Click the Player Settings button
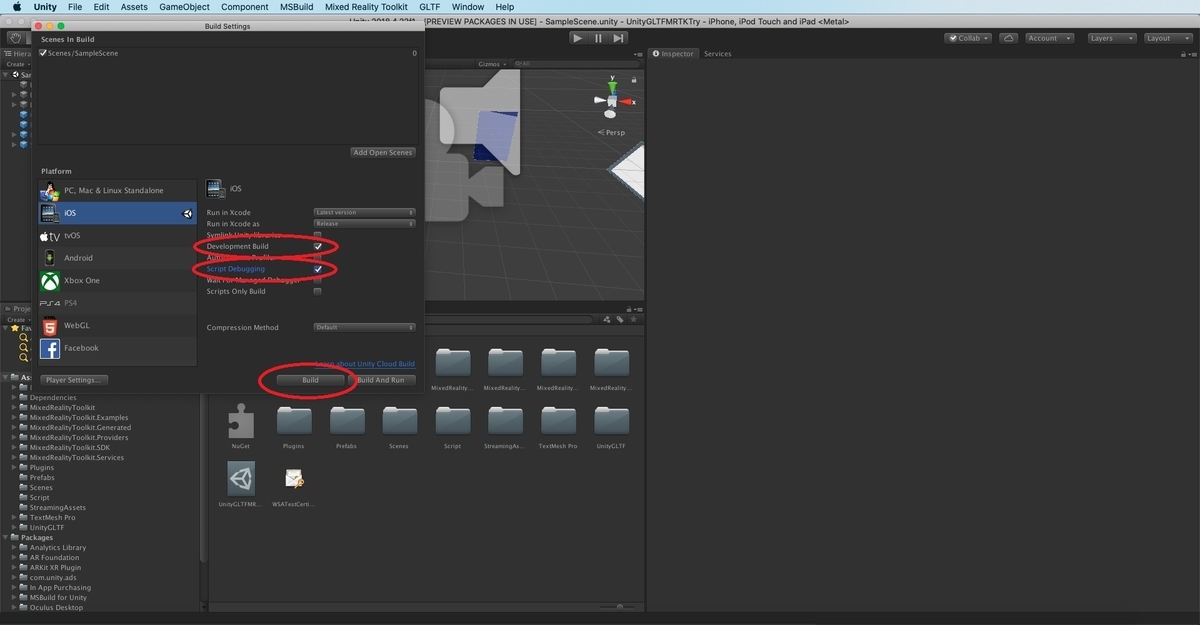This screenshot has height=625, width=1200. pos(75,380)
